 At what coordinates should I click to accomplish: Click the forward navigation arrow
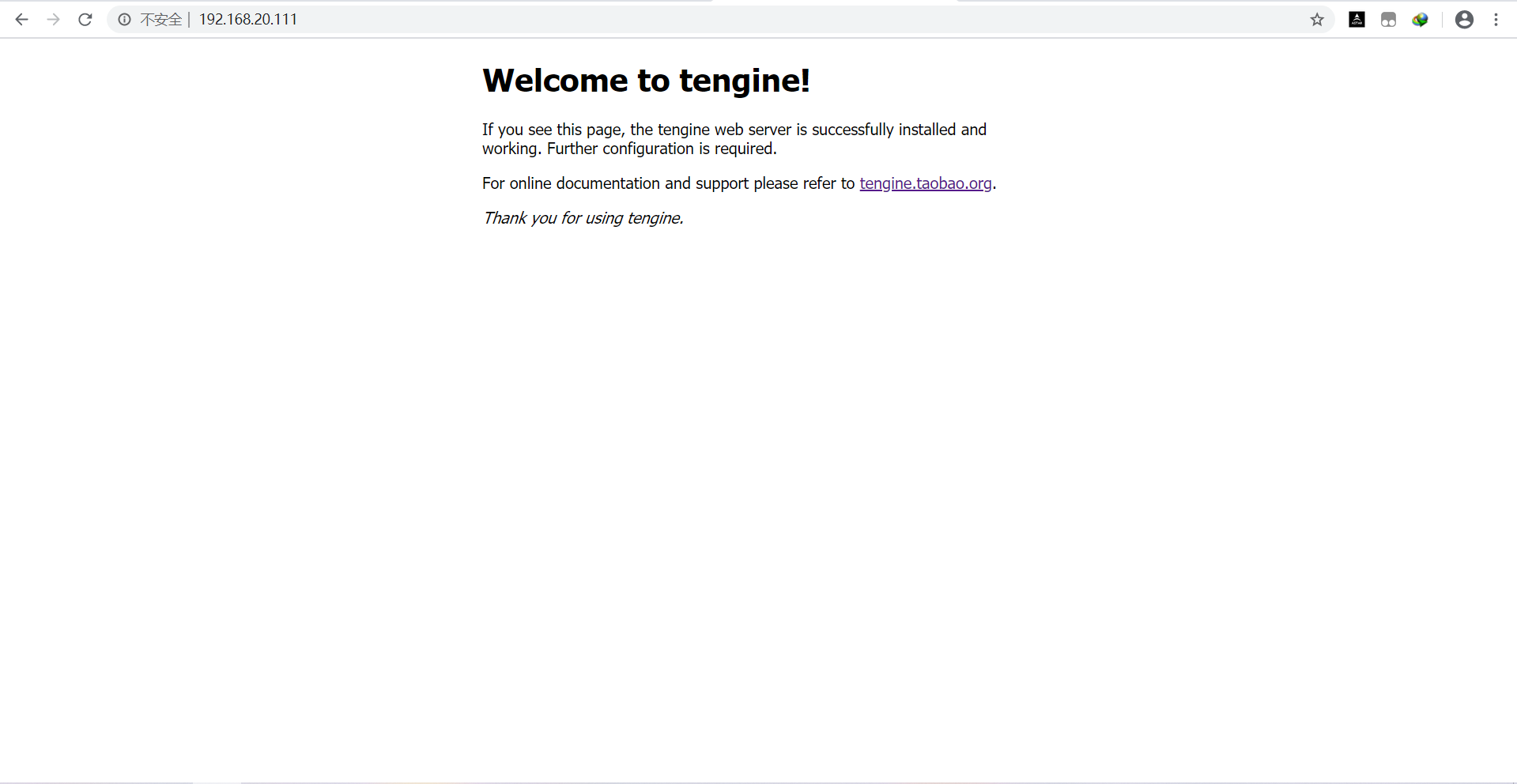(54, 20)
